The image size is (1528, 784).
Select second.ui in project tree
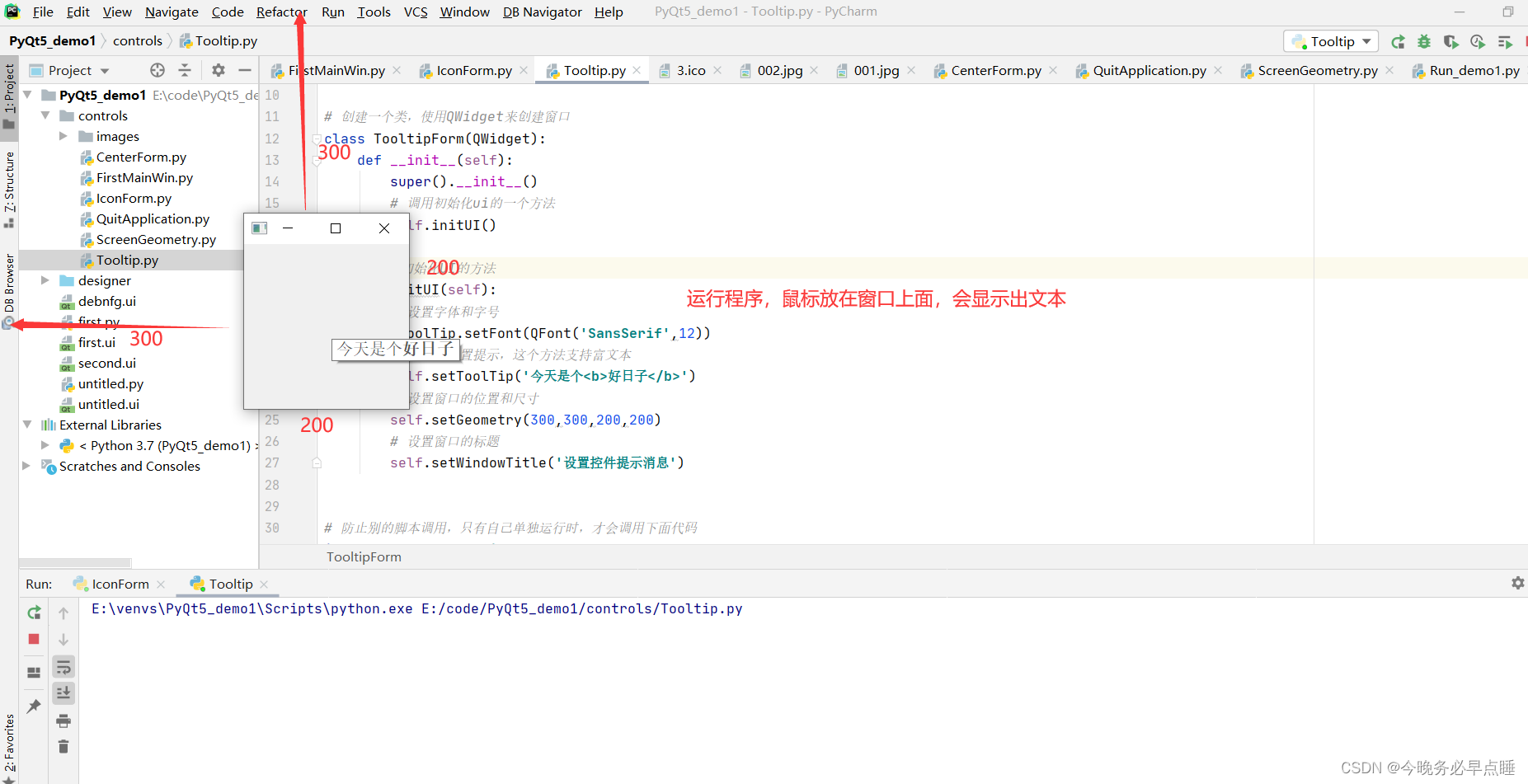click(x=107, y=363)
